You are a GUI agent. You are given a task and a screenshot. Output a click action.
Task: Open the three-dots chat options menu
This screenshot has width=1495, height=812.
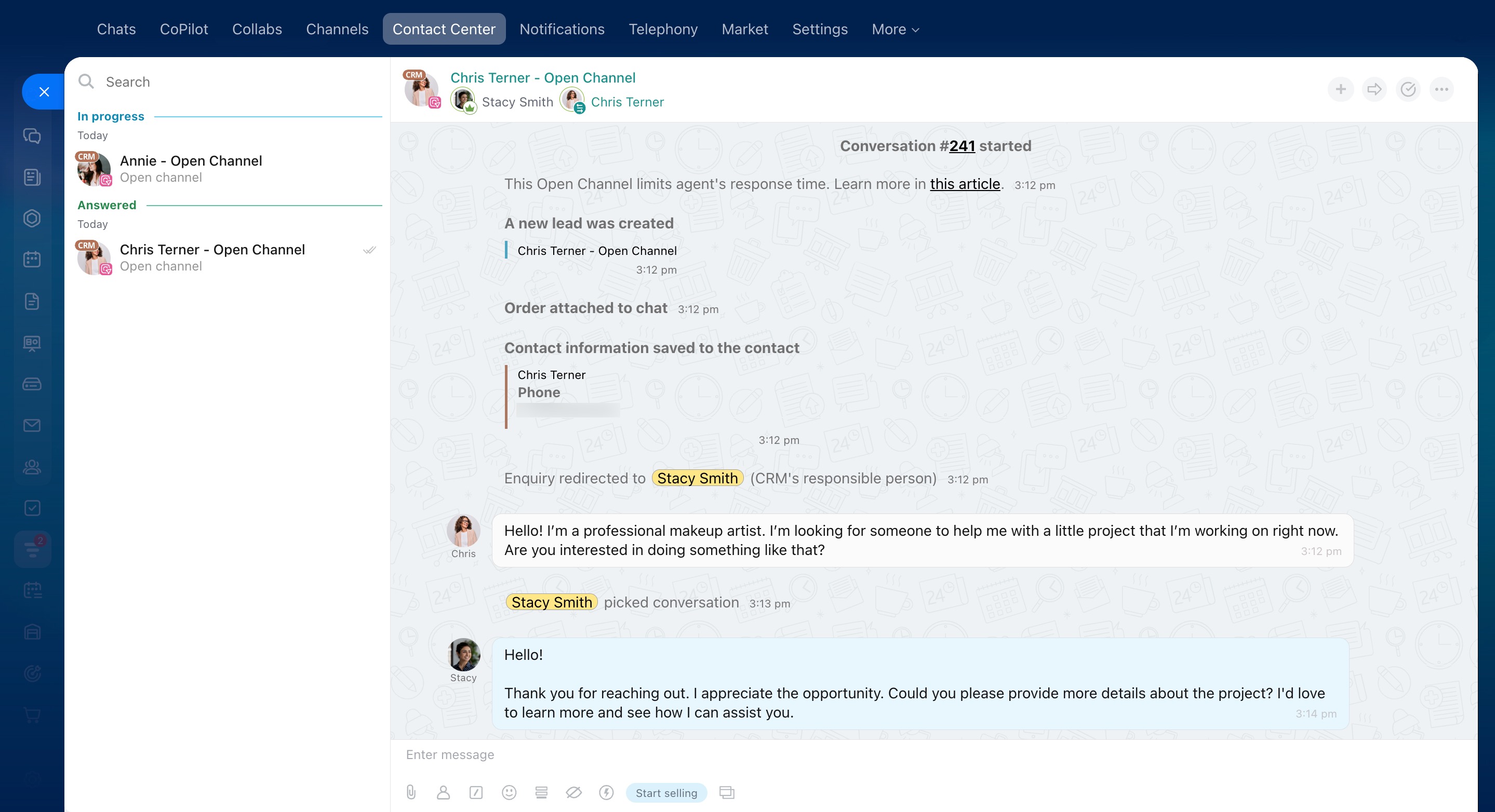pyautogui.click(x=1441, y=89)
